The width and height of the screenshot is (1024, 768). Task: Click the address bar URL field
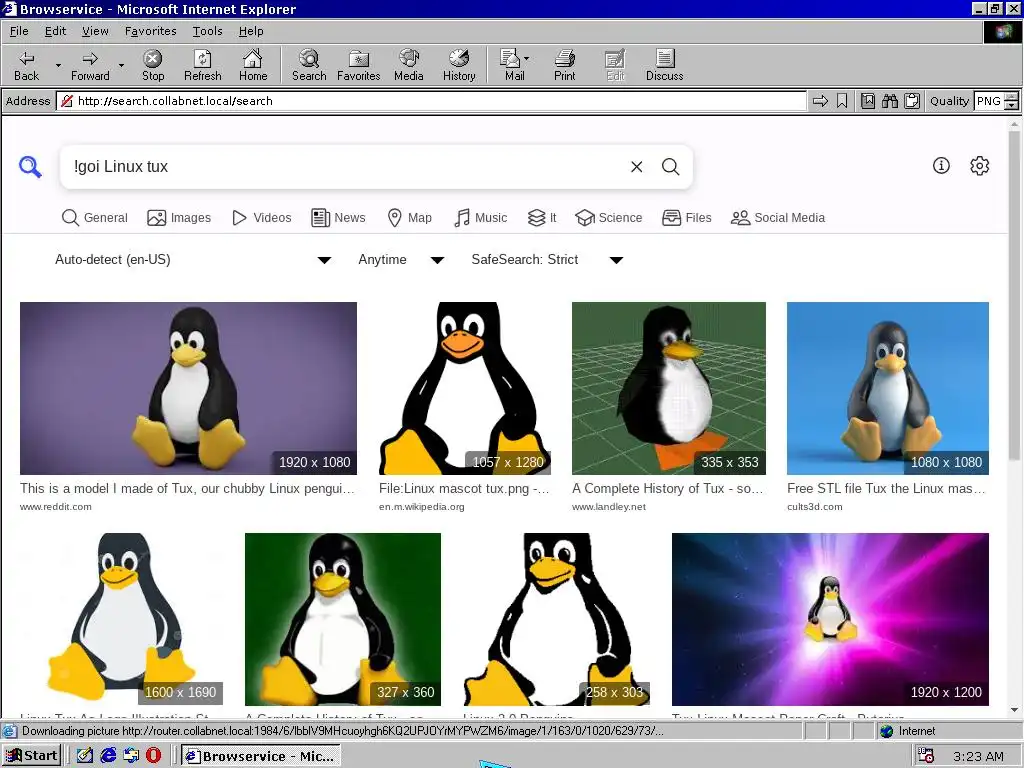point(431,101)
